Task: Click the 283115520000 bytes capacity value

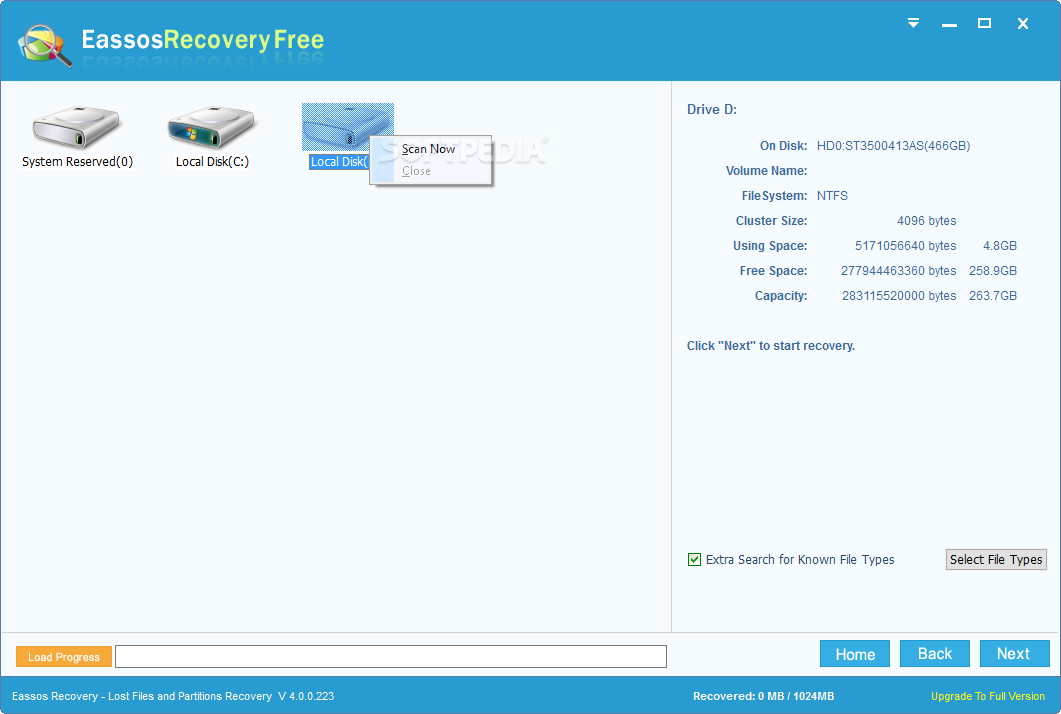Action: pyautogui.click(x=899, y=296)
